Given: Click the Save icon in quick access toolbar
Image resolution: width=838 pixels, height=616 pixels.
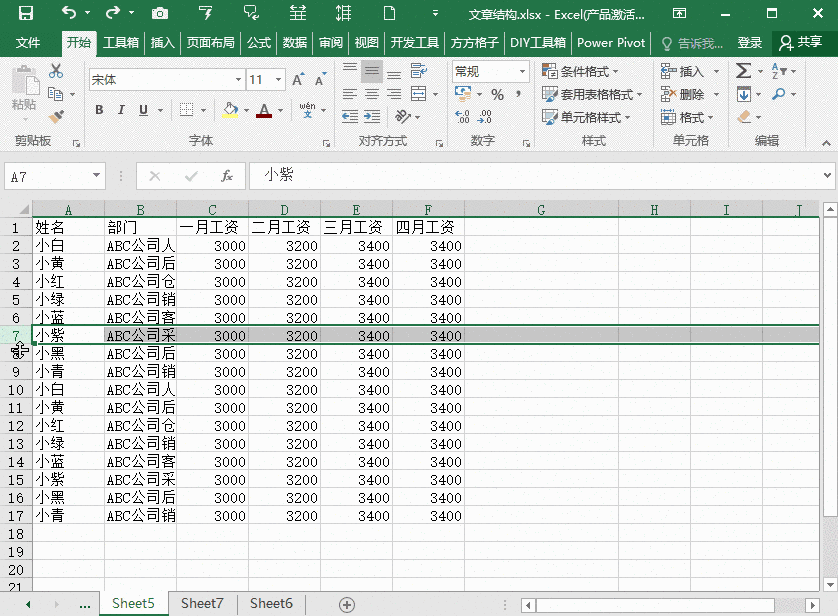Looking at the screenshot, I should [26, 13].
